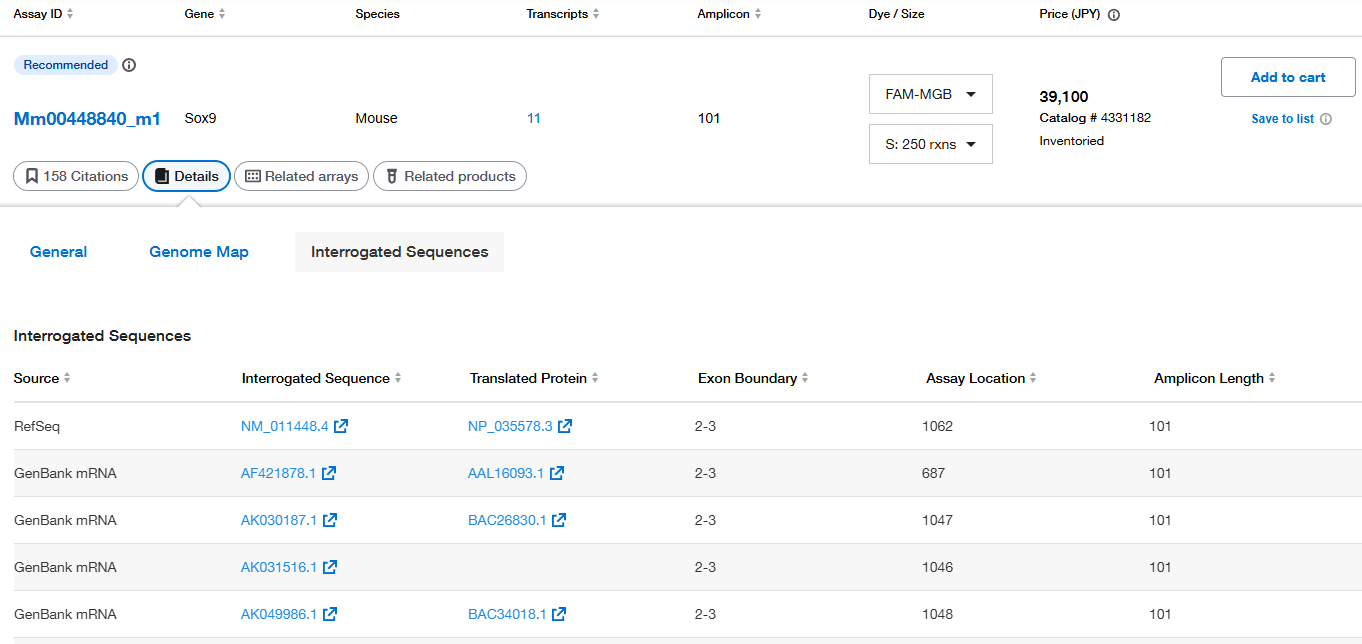Click info icon beside Price (JPY)

click(1114, 15)
